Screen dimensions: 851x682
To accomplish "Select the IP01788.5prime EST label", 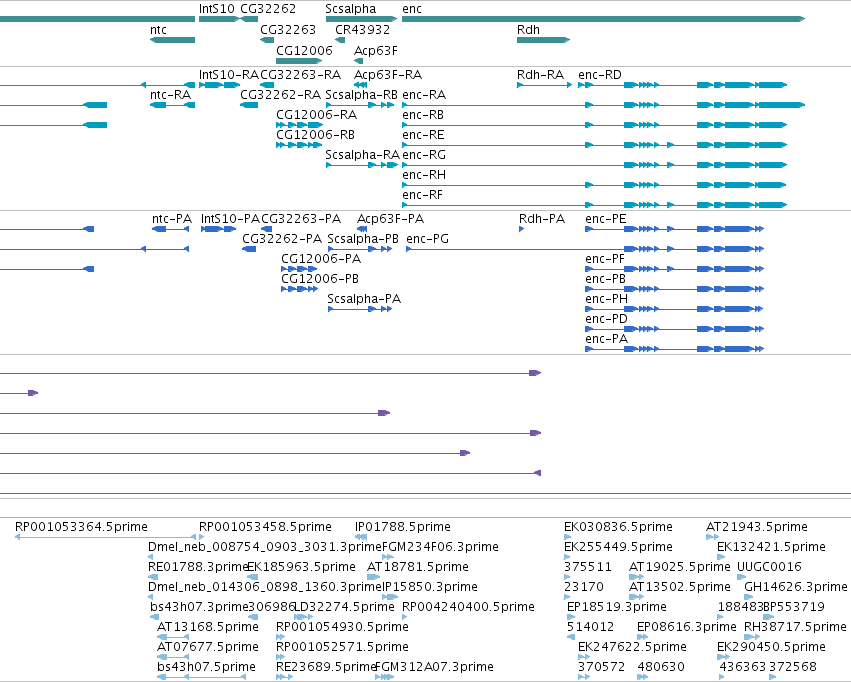I will pyautogui.click(x=402, y=527).
